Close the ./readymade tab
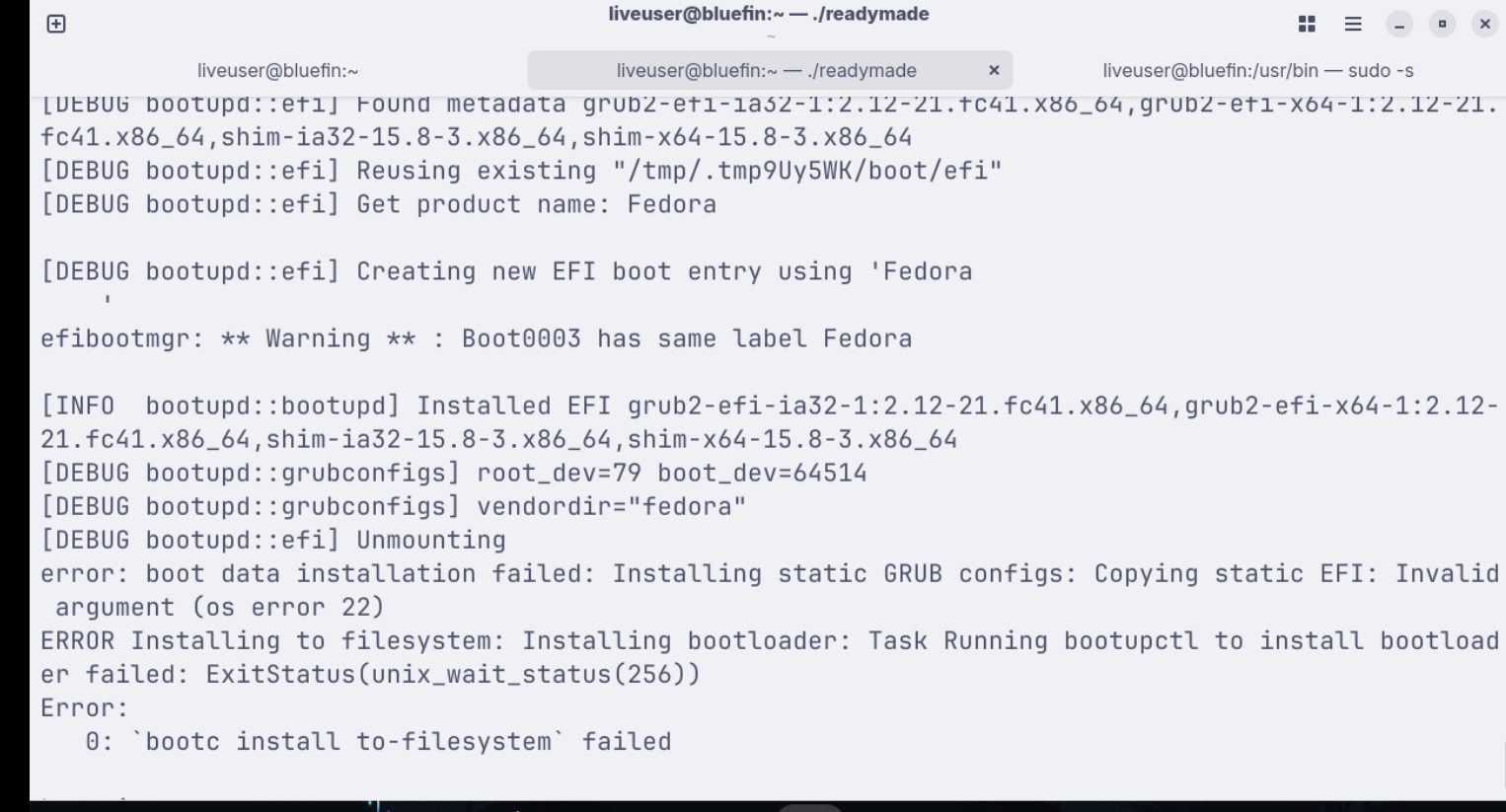 [994, 70]
